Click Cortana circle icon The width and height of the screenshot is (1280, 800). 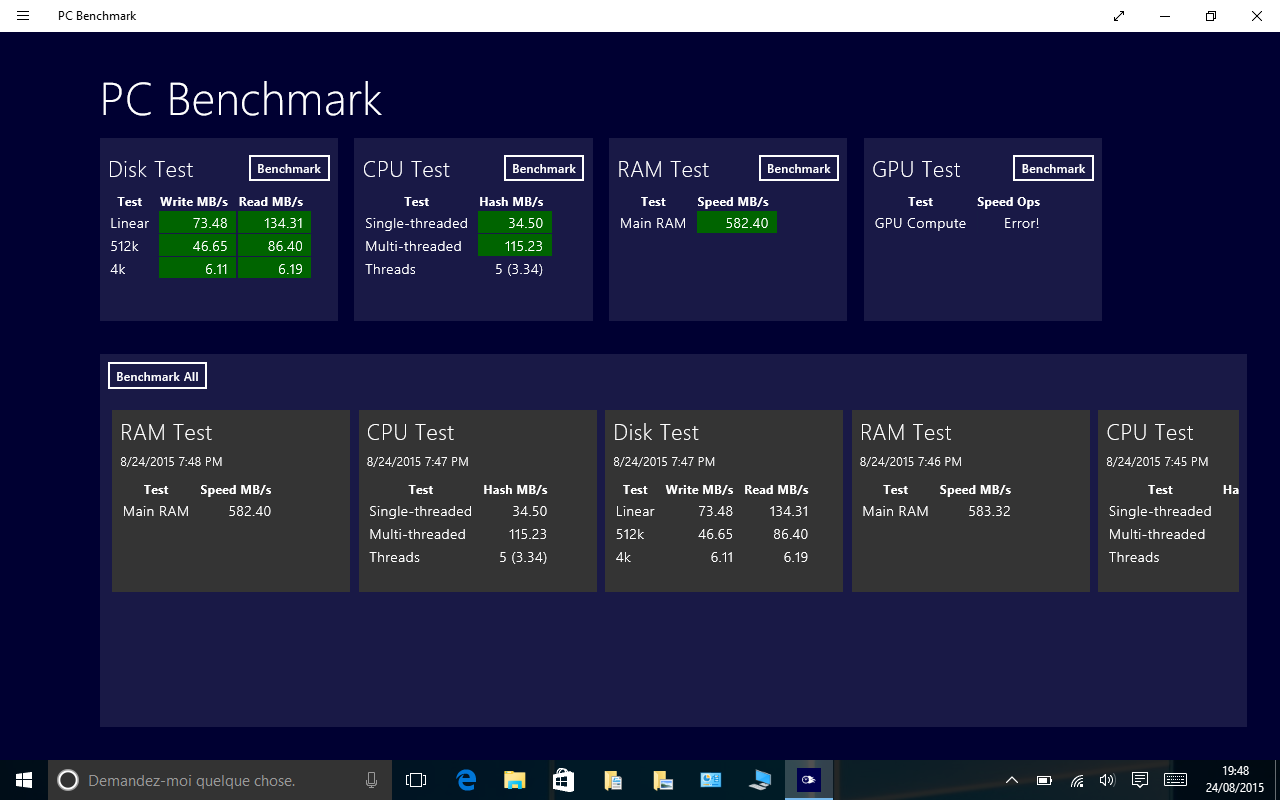[68, 780]
